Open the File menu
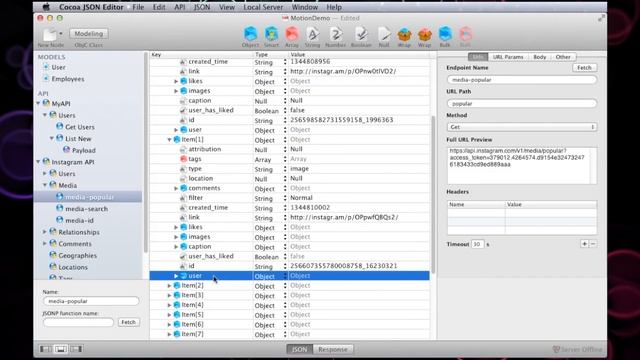The width and height of the screenshot is (640, 360). (138, 7)
